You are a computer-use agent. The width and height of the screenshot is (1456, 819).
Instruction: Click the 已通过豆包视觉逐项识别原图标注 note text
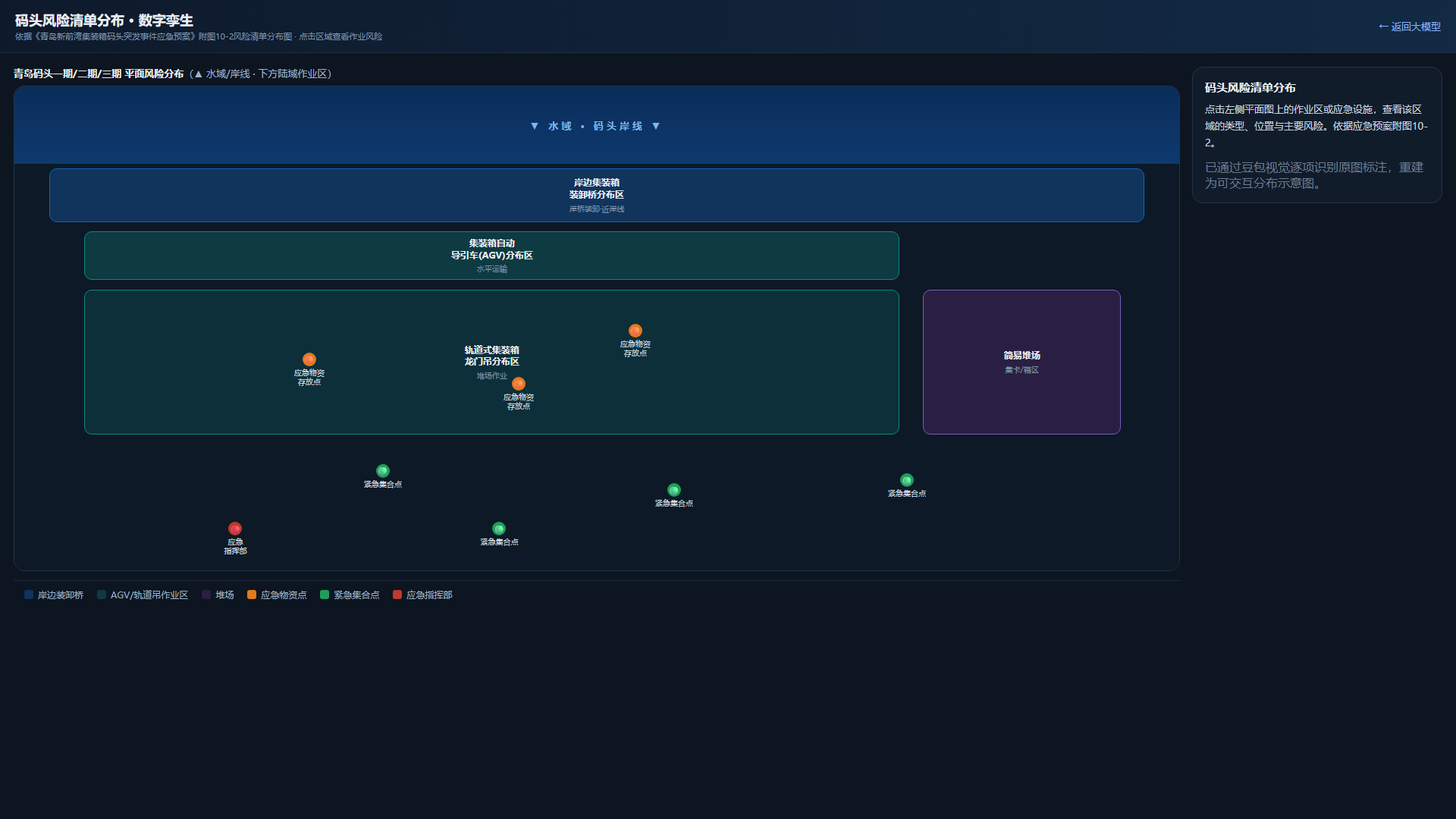[1314, 174]
